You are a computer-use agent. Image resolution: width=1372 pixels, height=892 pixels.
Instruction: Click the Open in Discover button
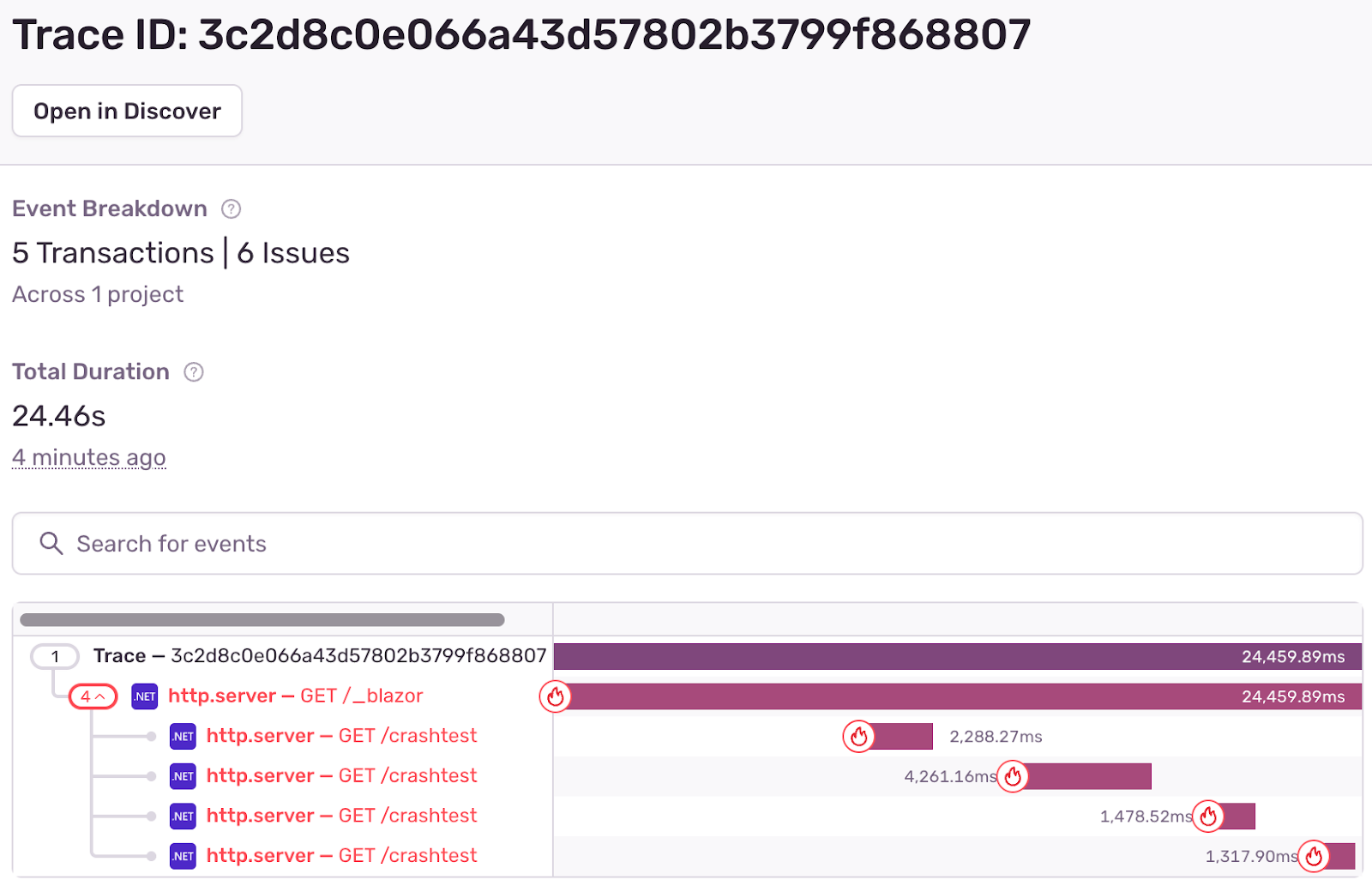click(126, 111)
